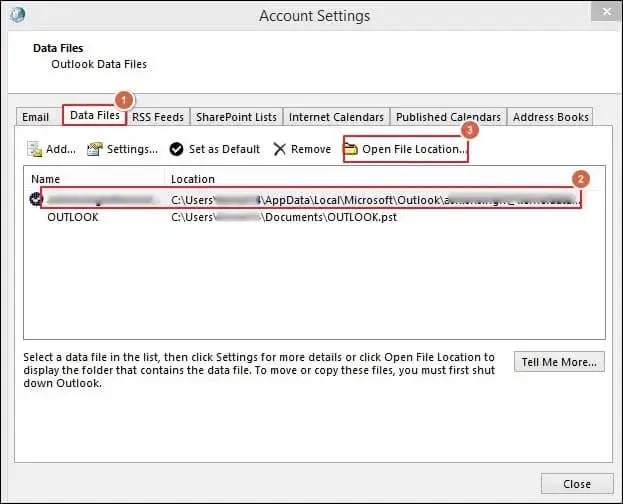The height and width of the screenshot is (504, 623).
Task: Click the Name column header
Action: coord(45,179)
